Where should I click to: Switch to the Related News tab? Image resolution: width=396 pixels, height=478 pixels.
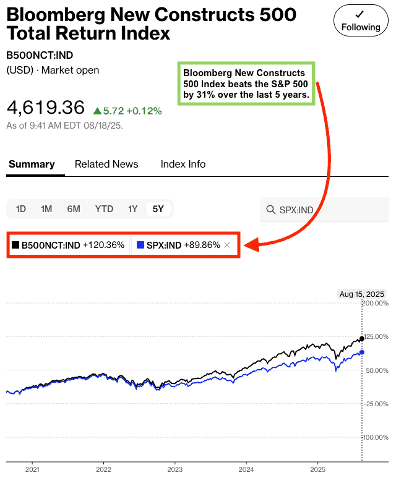[x=106, y=164]
